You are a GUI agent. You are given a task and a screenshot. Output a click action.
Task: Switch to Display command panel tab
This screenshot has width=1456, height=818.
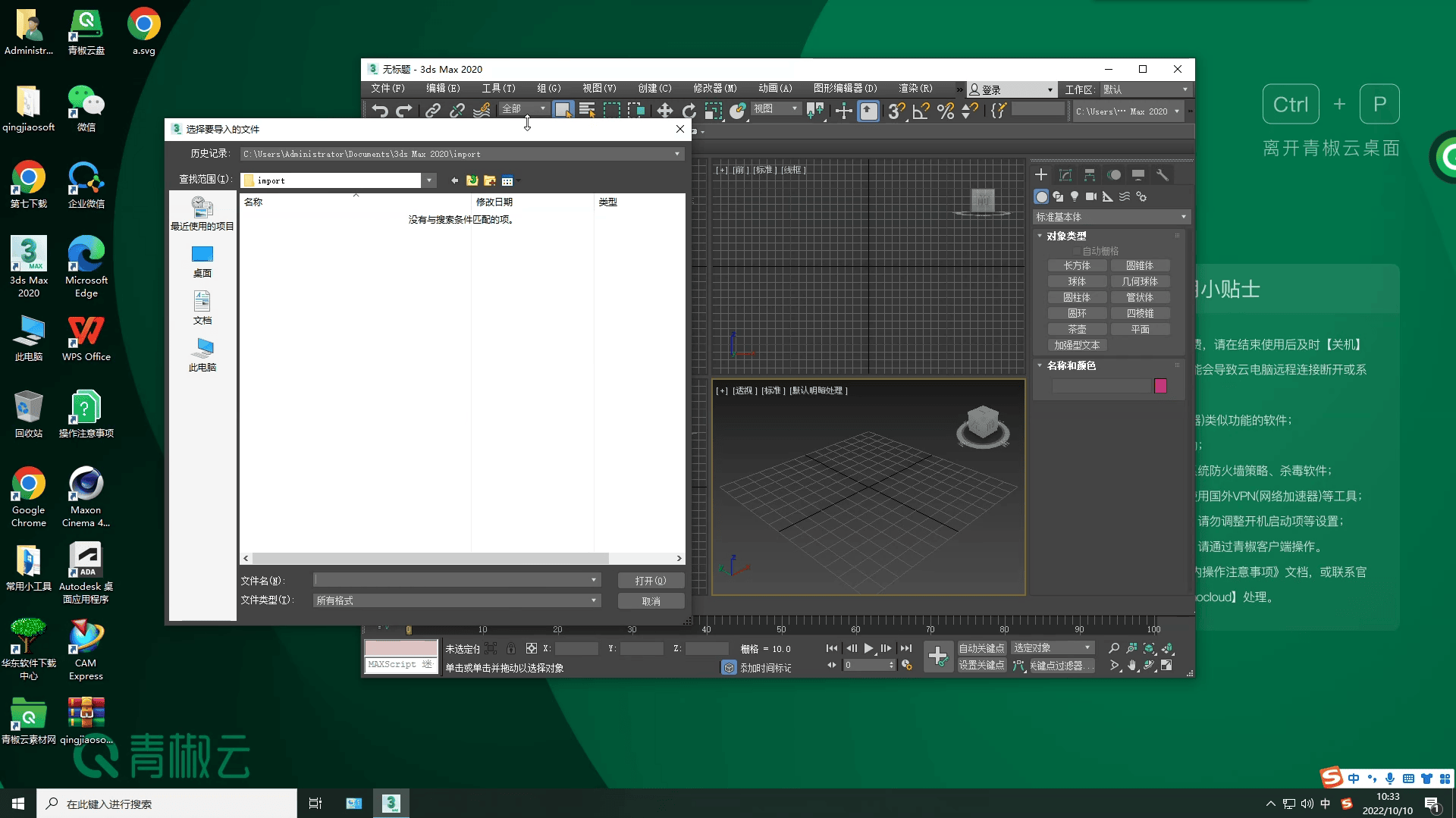click(x=1138, y=175)
